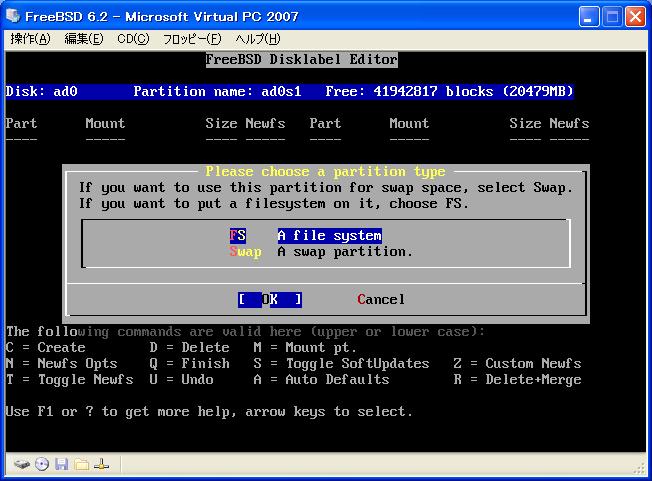Click the hard disk status bar icon

(x=22, y=464)
